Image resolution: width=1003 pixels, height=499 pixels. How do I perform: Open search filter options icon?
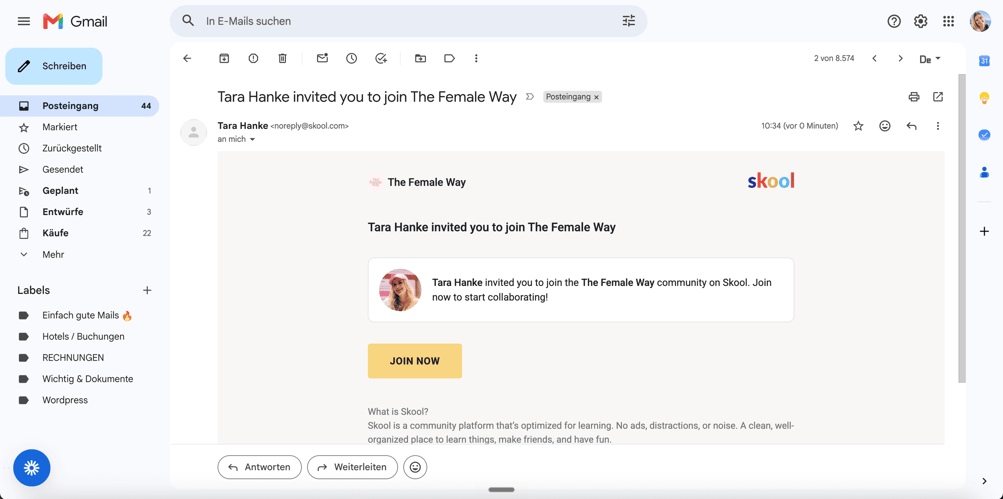[629, 21]
